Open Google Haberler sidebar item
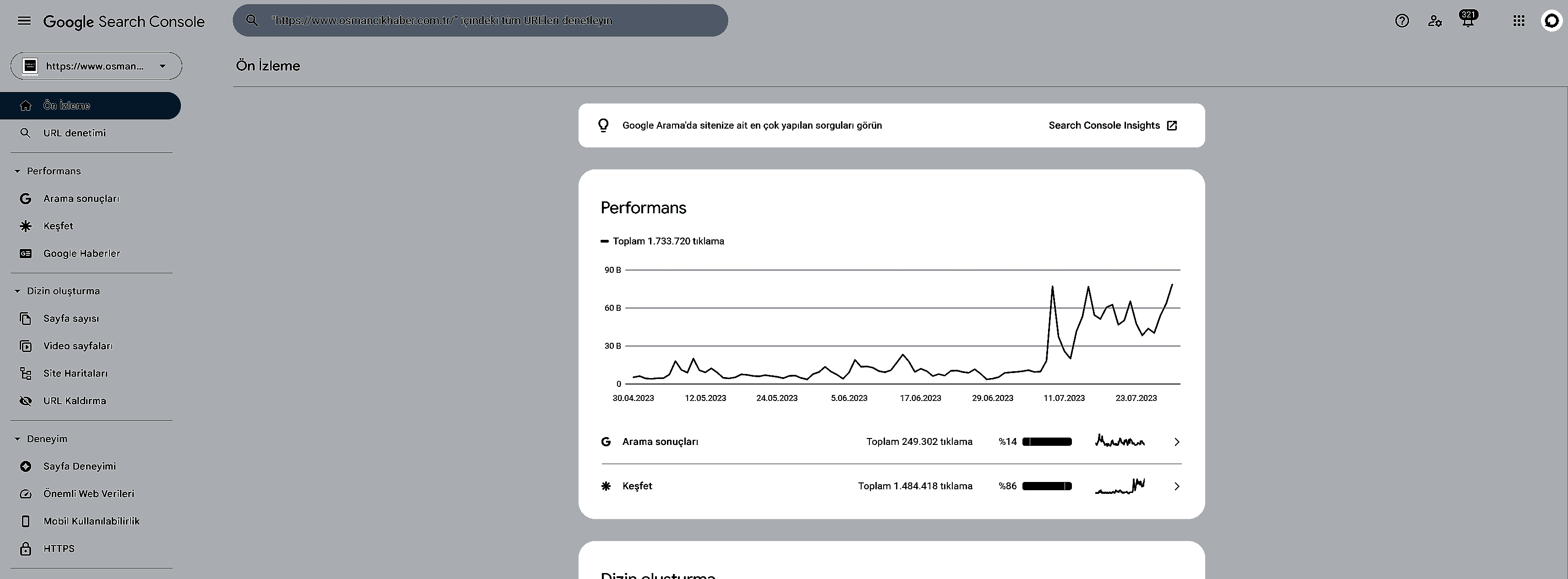1568x579 pixels. pyautogui.click(x=90, y=254)
